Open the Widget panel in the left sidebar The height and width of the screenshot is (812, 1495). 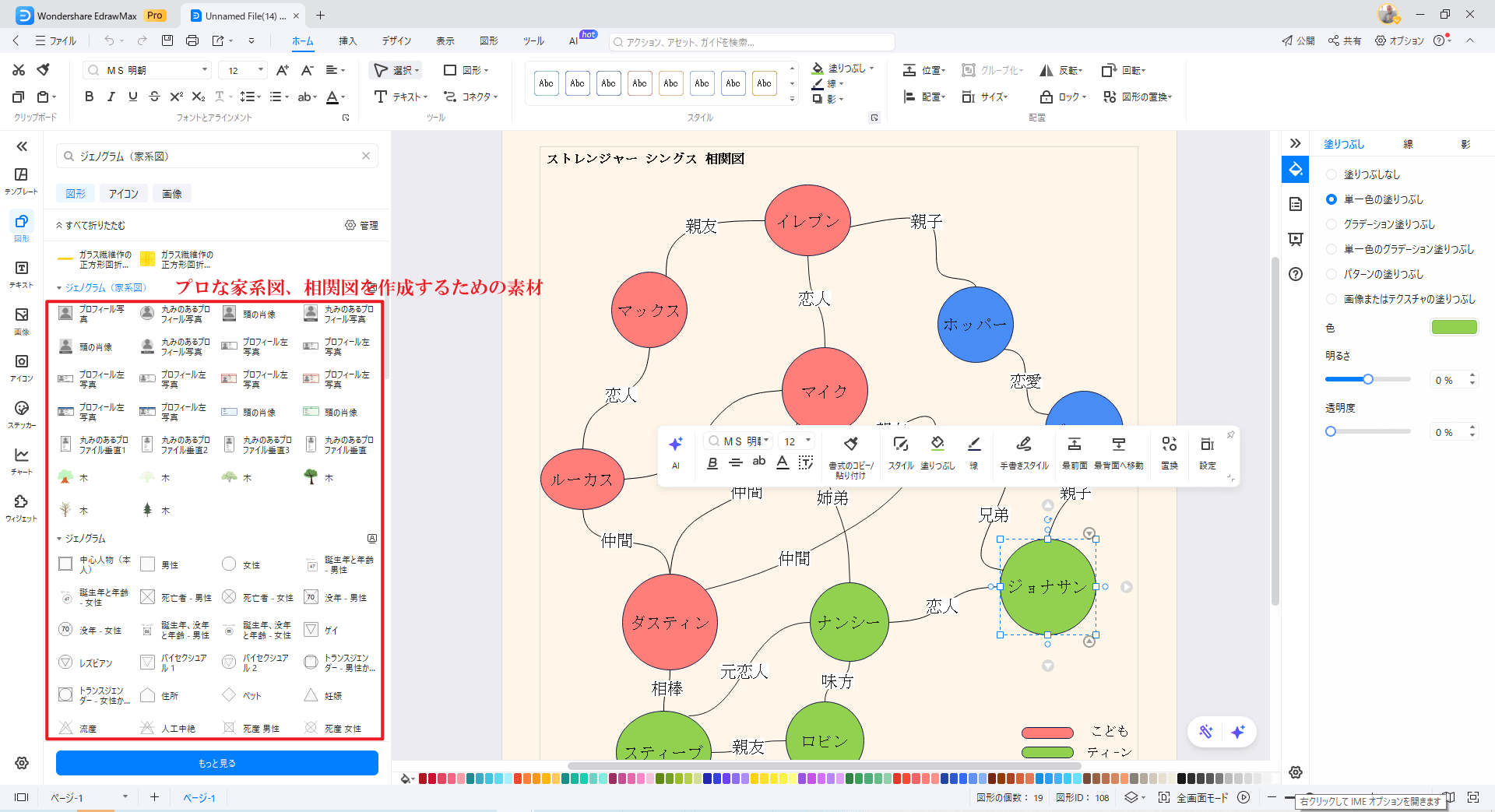coord(21,507)
